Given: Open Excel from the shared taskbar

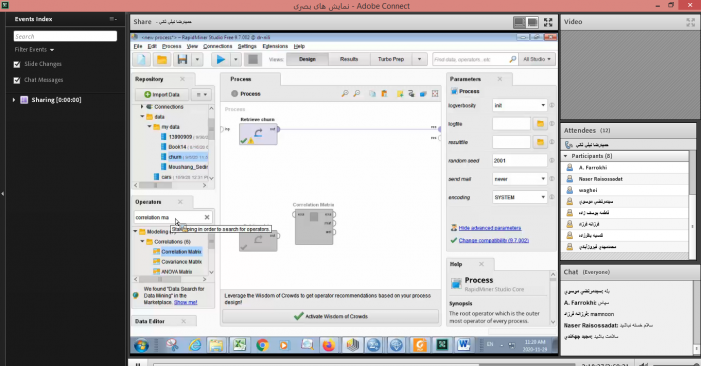Looking at the screenshot, I should click(x=240, y=345).
